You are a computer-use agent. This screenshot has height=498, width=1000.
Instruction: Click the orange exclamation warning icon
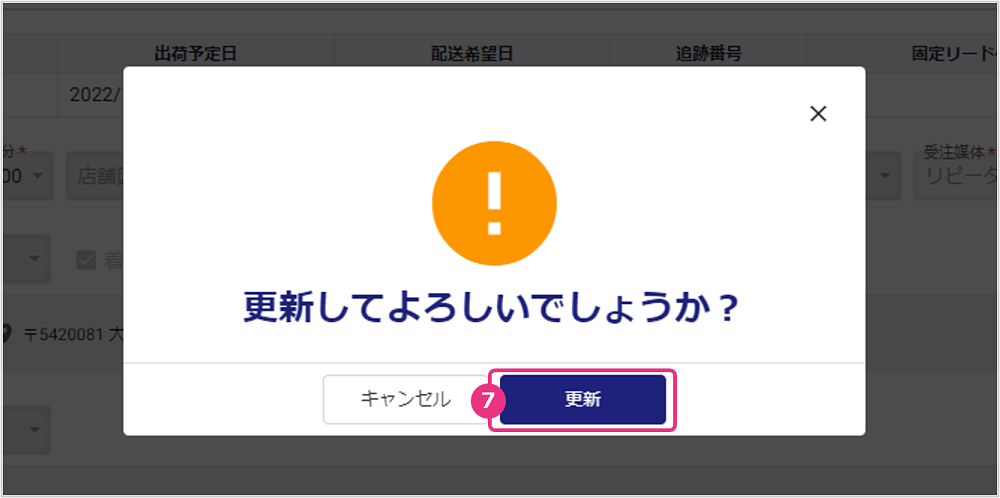coord(494,203)
